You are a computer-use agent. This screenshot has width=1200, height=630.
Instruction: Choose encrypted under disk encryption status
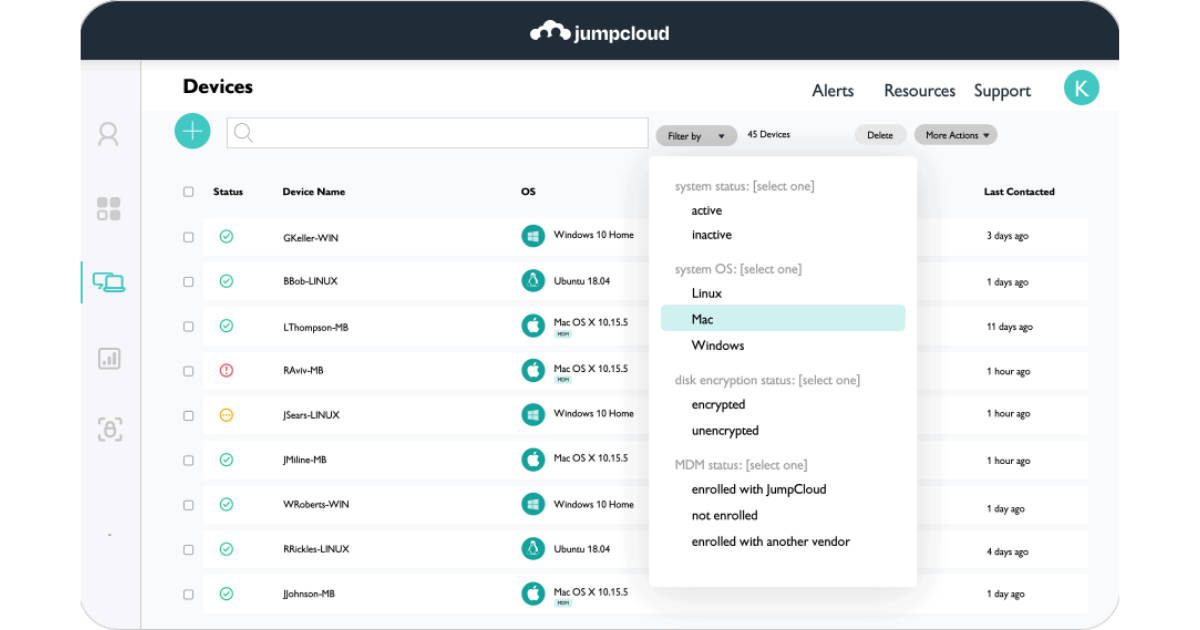pyautogui.click(x=718, y=404)
